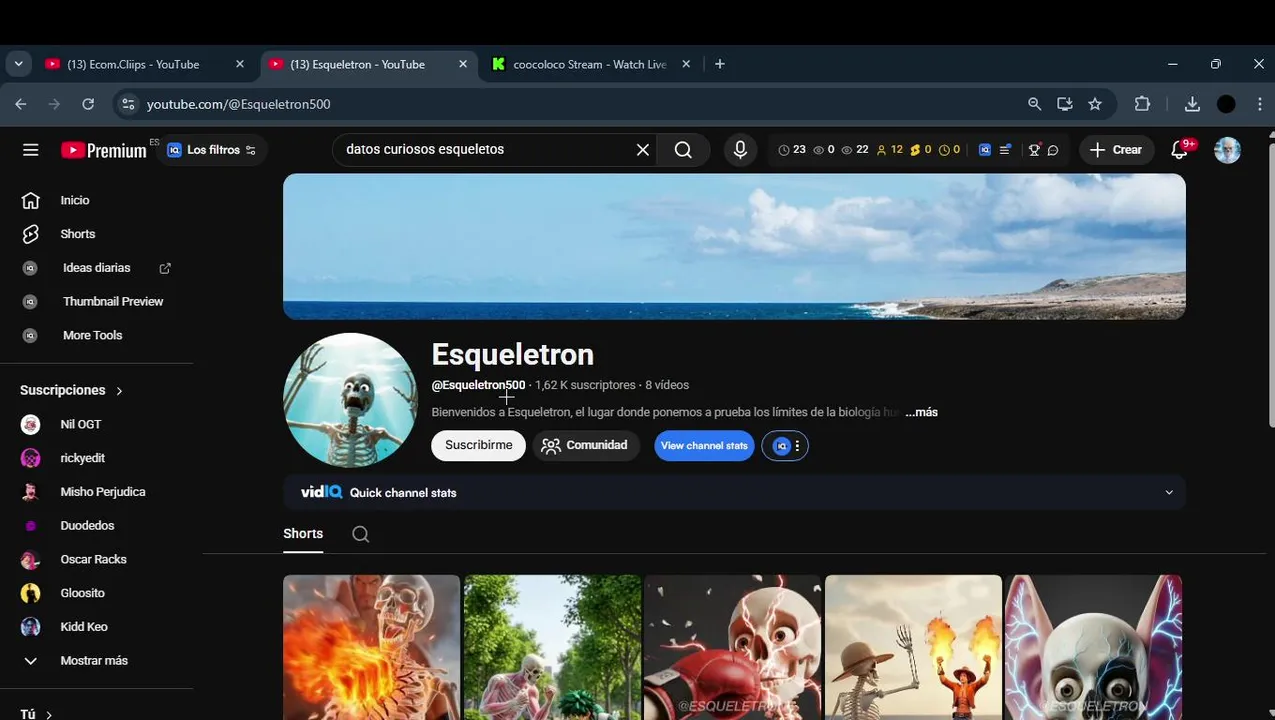The image size is (1275, 720).
Task: Click the vidIQ subscriber stat showing 12
Action: 889,150
